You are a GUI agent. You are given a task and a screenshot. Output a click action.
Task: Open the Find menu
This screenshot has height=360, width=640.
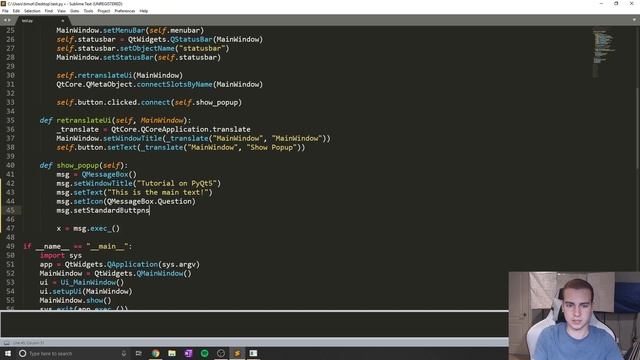(49, 11)
